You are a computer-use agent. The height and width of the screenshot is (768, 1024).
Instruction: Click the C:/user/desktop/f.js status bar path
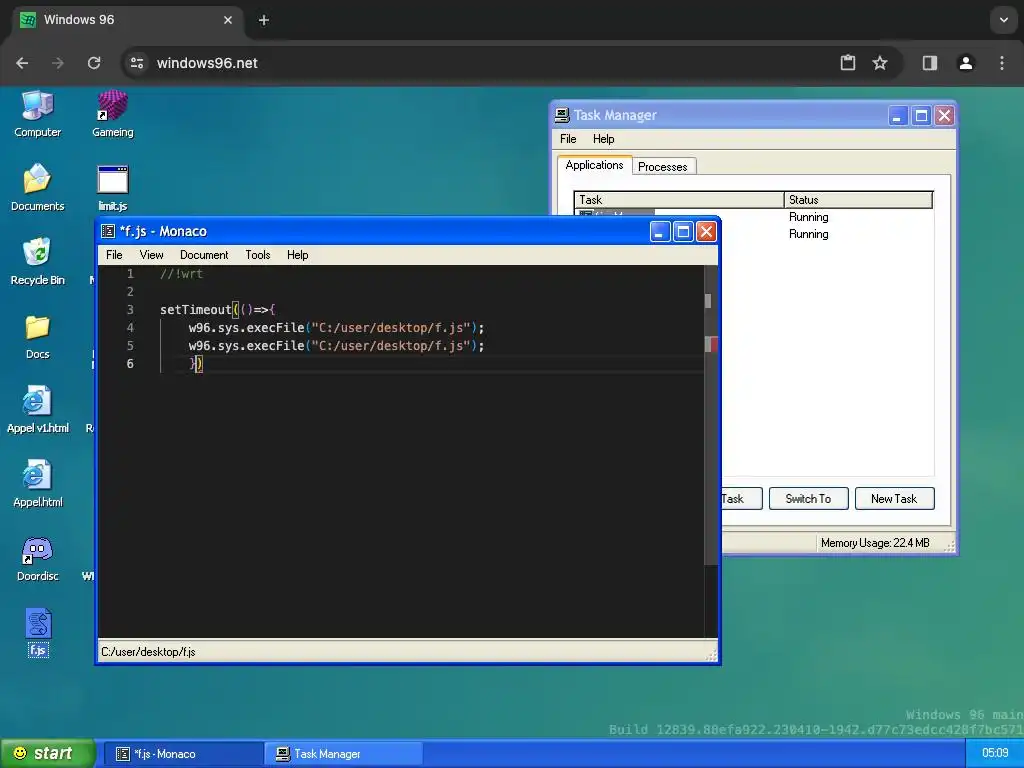click(x=148, y=652)
